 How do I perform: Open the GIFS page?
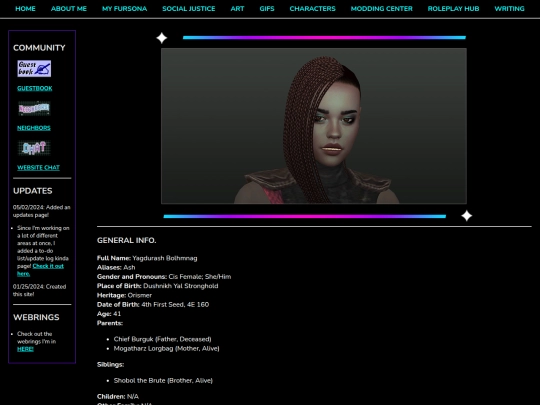pos(267,9)
